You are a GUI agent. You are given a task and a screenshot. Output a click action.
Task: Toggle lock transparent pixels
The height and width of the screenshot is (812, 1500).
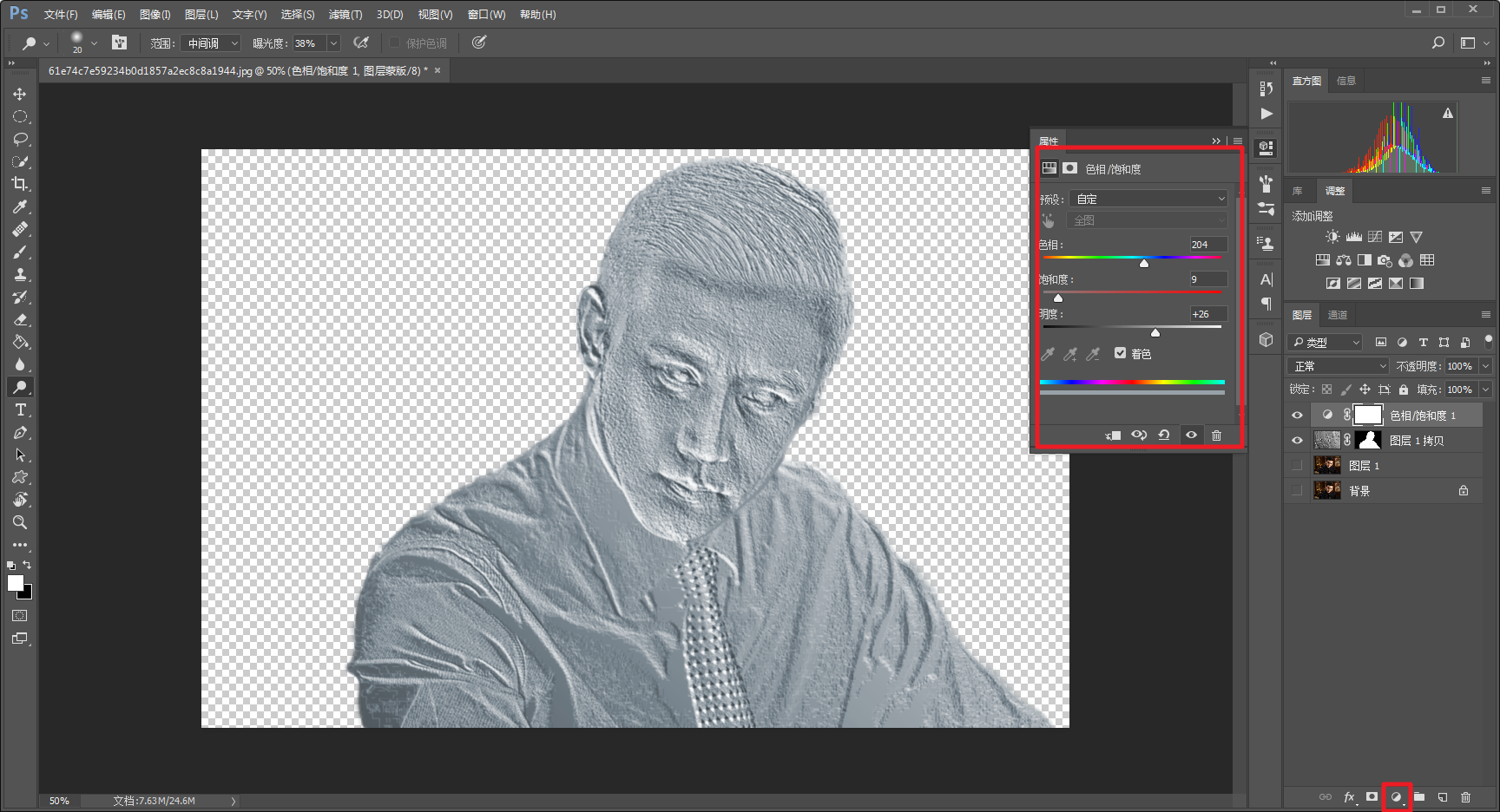point(1326,390)
